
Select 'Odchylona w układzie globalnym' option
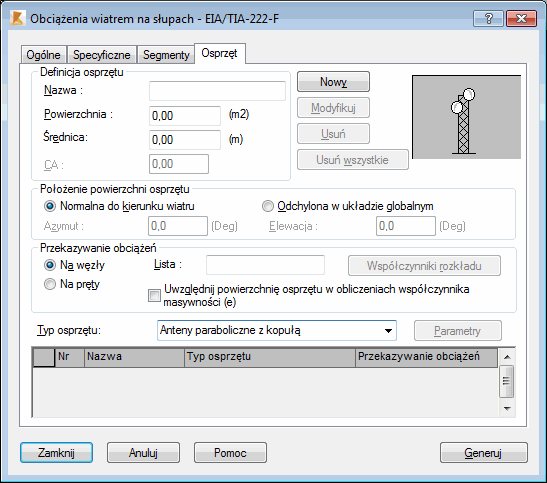click(x=268, y=206)
